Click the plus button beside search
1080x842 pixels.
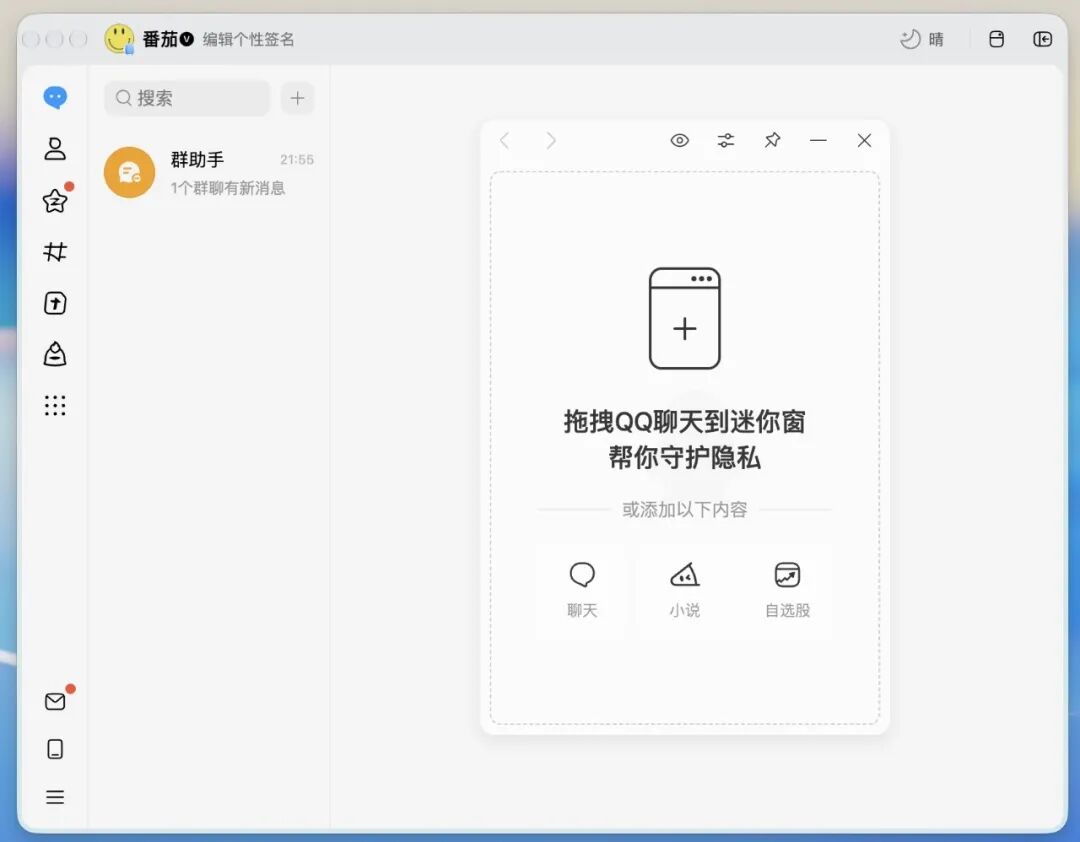tap(297, 98)
